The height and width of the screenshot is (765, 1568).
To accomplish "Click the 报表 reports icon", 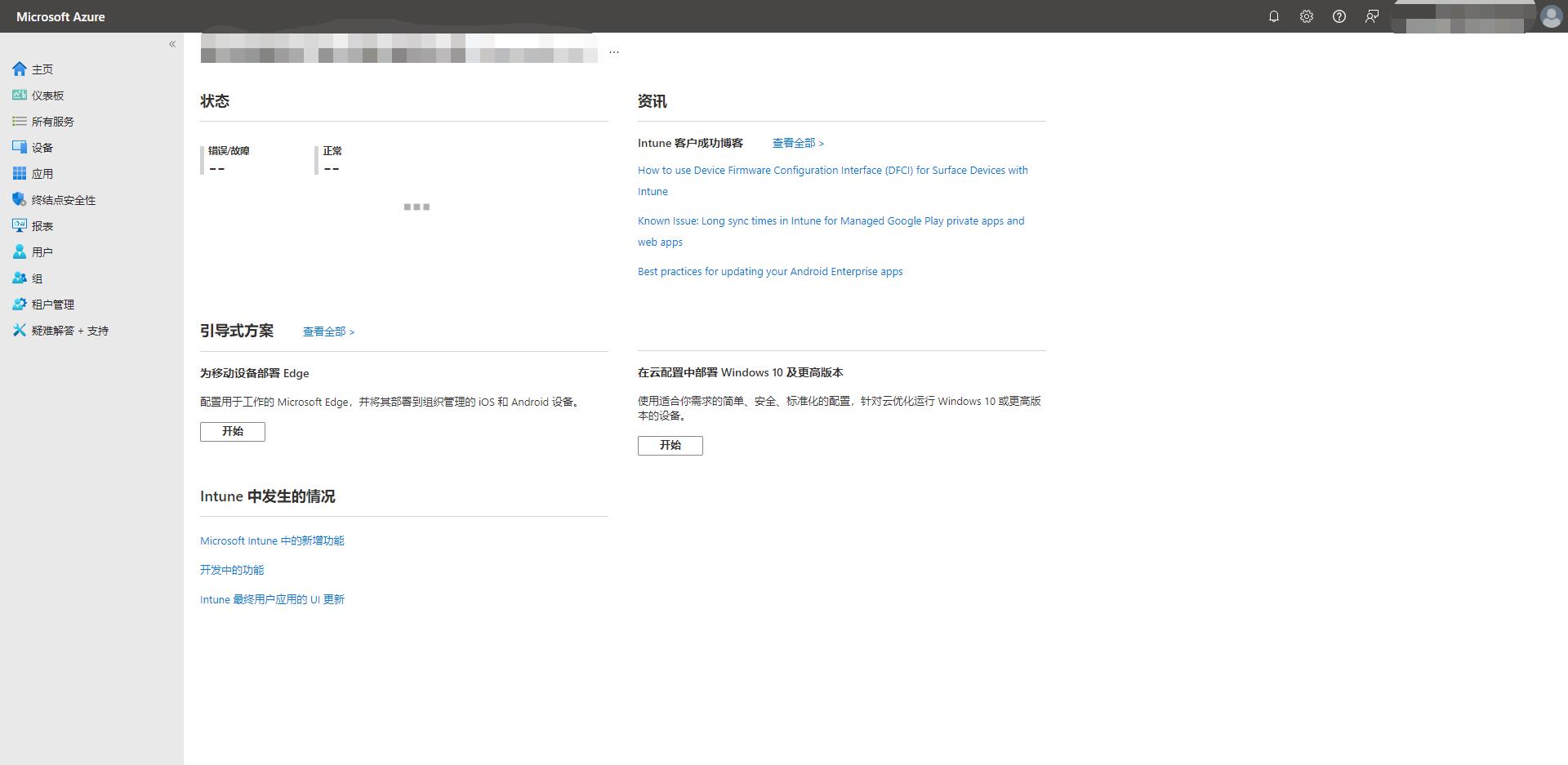I will pyautogui.click(x=20, y=225).
